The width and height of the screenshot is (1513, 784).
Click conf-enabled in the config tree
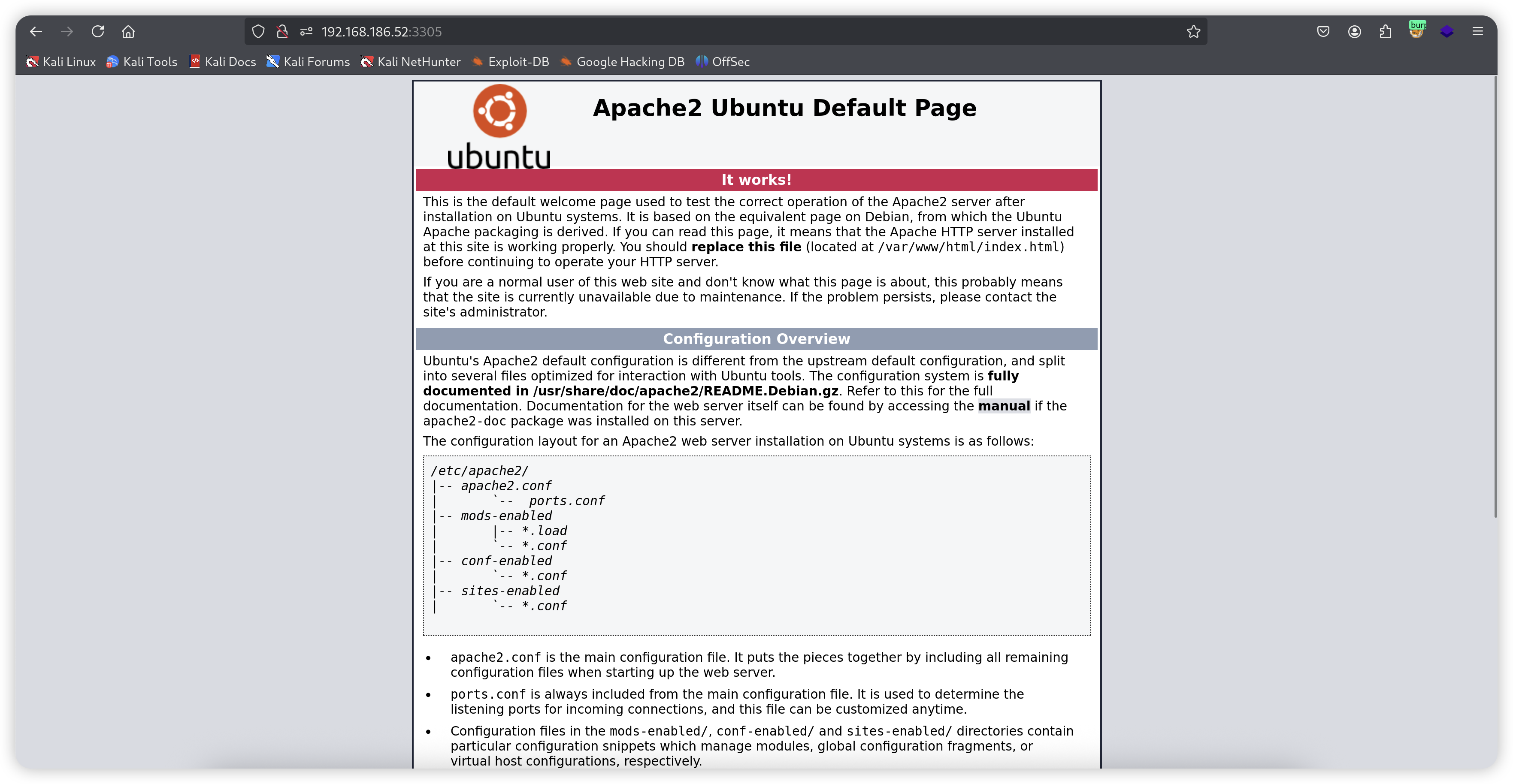tap(506, 561)
